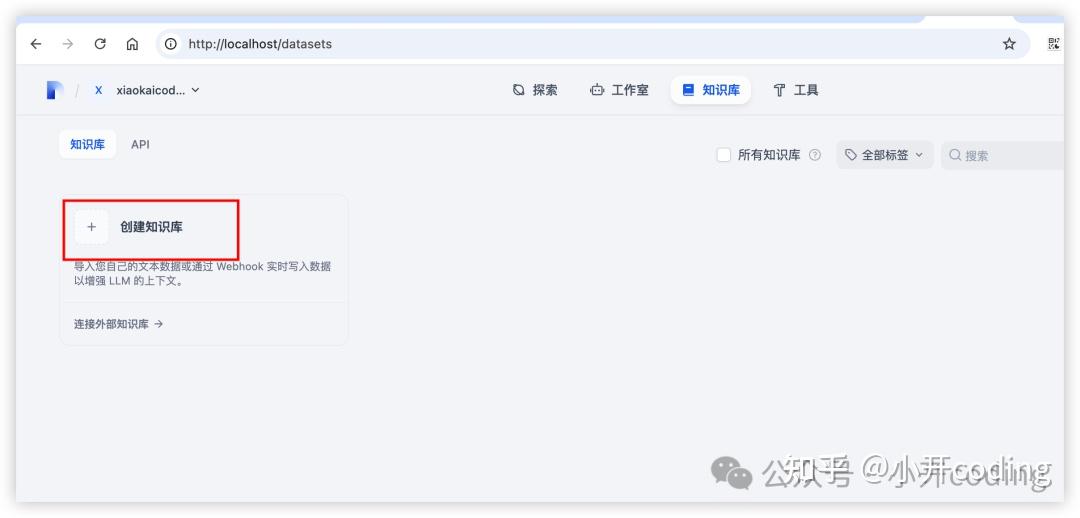Screen dimensions: 1080x518
Task: Expand the 全部标签 tag filter dropdown
Action: [885, 155]
